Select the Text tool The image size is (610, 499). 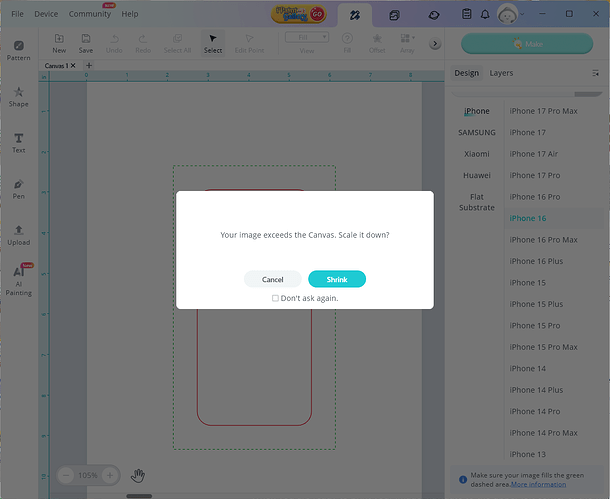(19, 143)
